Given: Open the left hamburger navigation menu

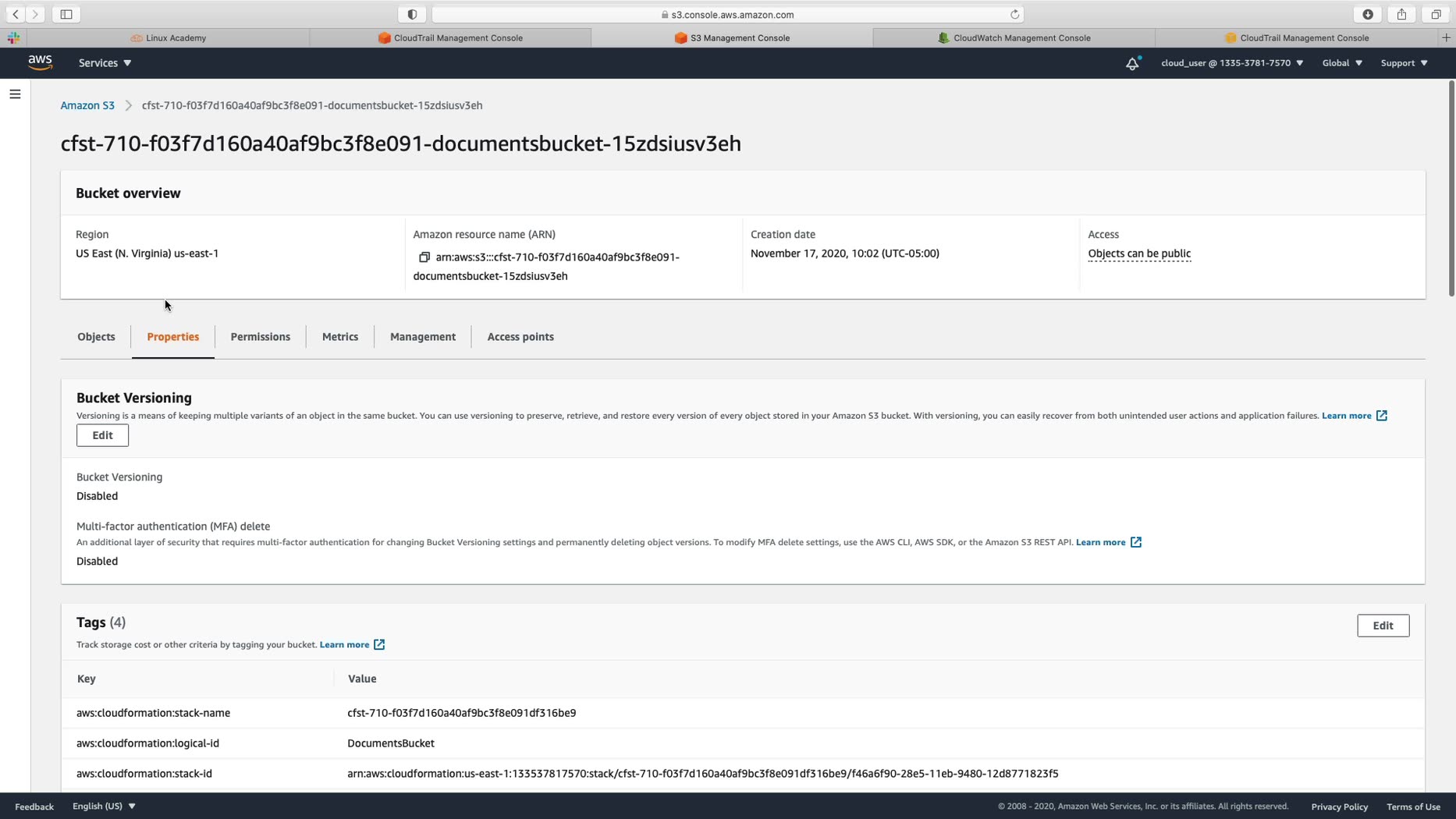Looking at the screenshot, I should pos(15,94).
